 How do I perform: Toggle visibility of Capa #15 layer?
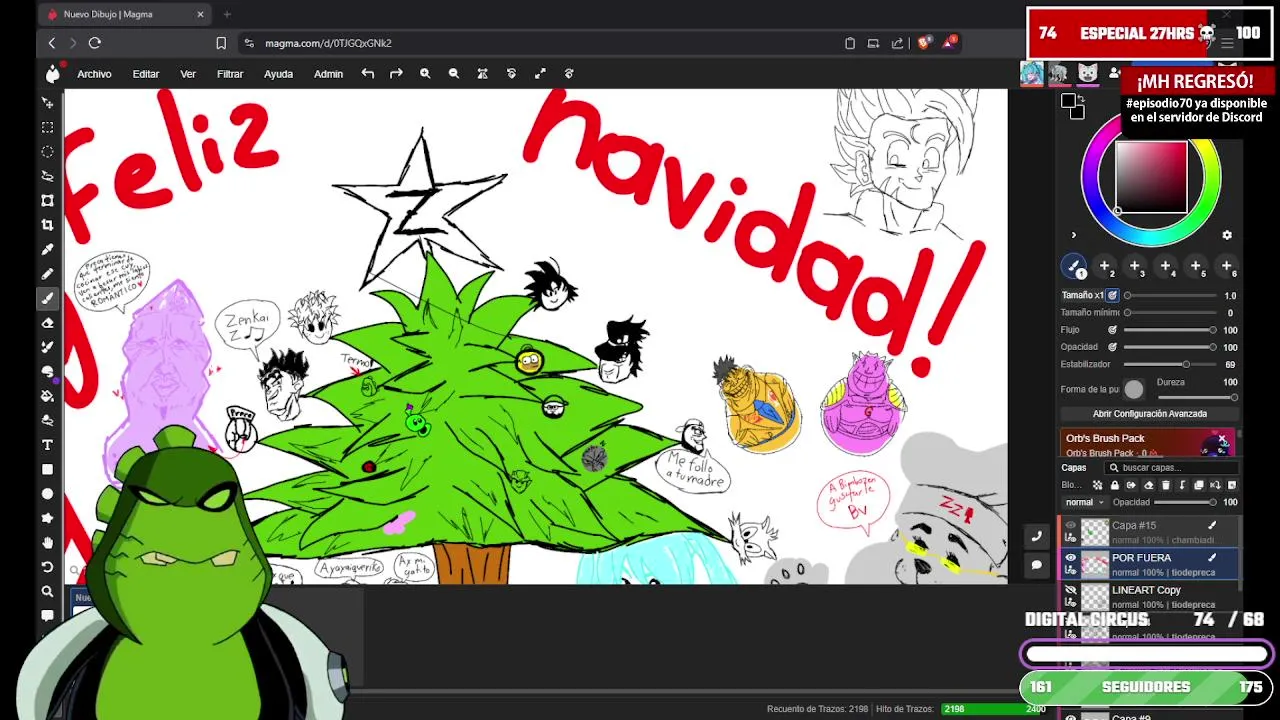pos(1070,525)
